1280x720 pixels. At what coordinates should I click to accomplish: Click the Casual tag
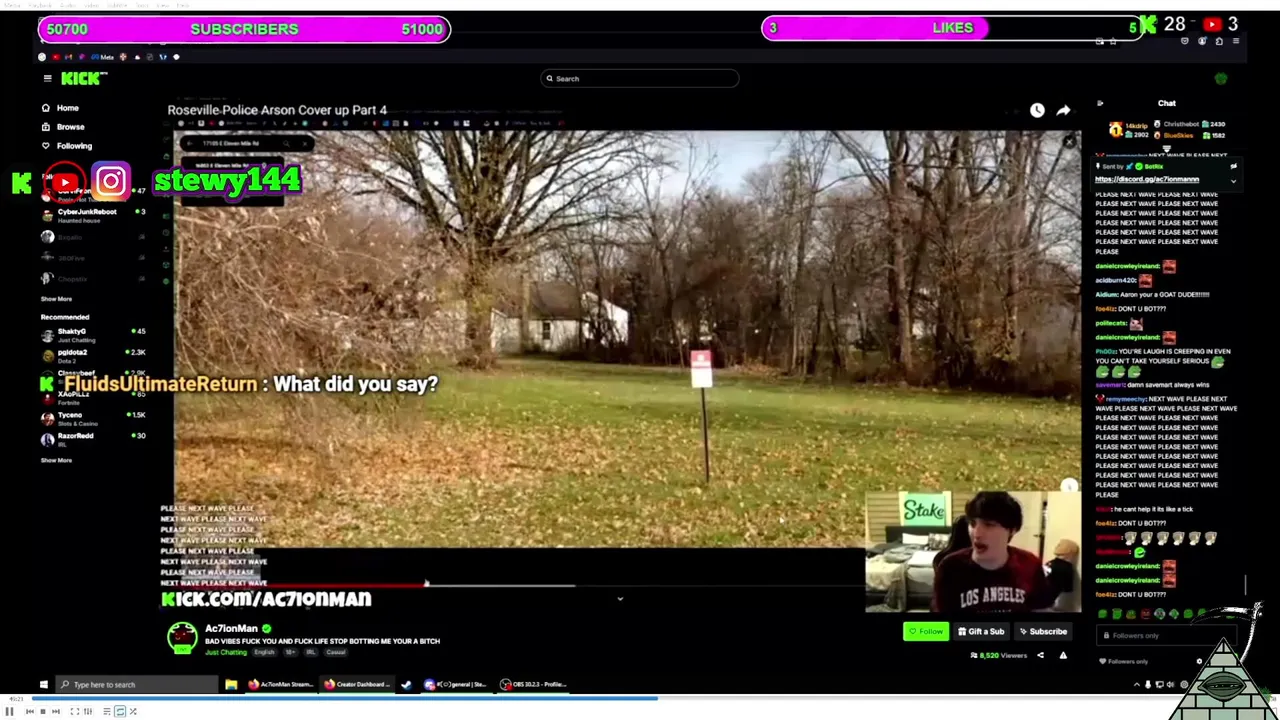tap(335, 652)
